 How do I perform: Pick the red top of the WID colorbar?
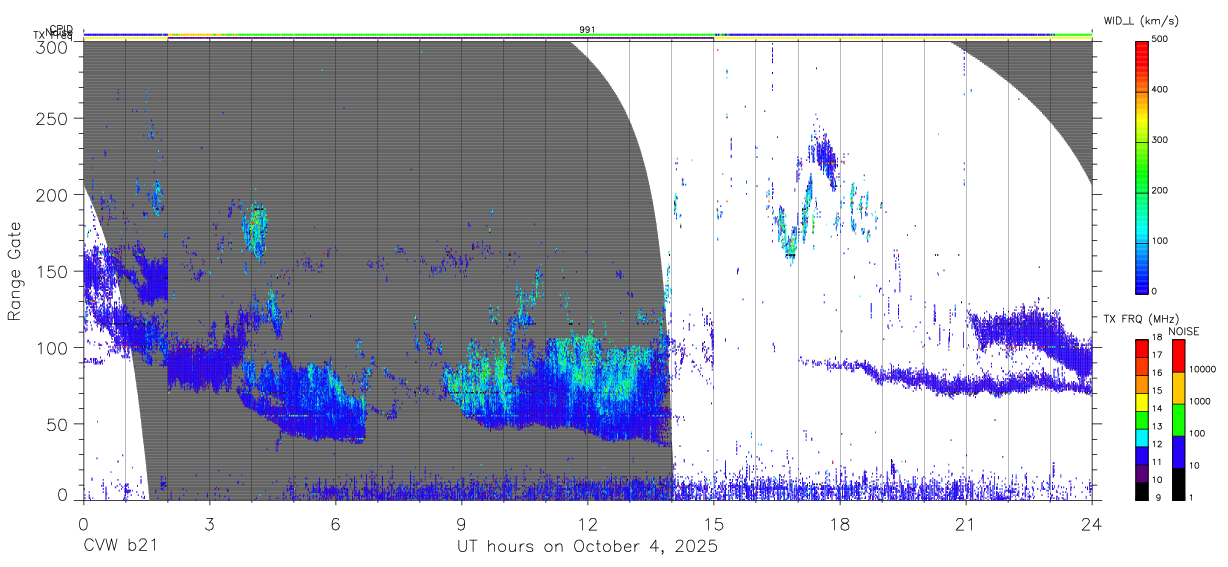coord(1142,48)
